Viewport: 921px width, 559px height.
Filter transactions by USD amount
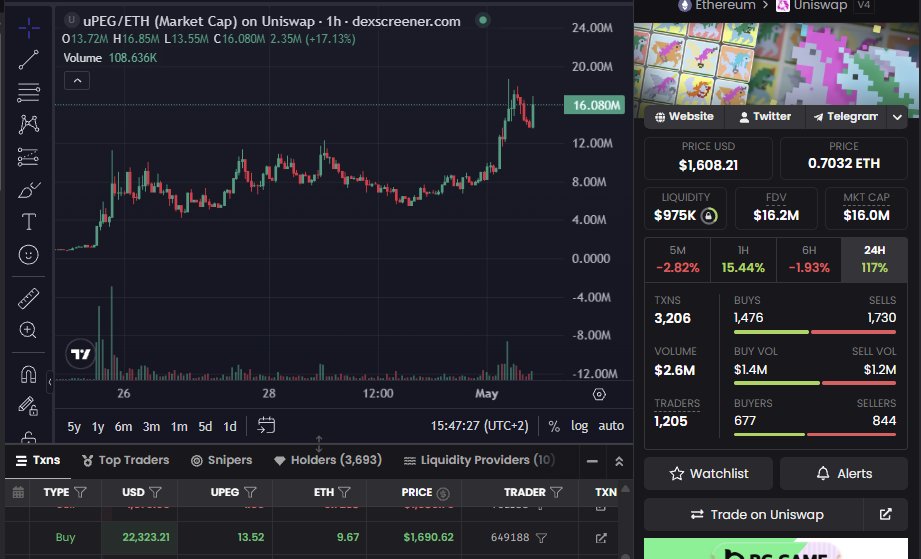(x=155, y=493)
